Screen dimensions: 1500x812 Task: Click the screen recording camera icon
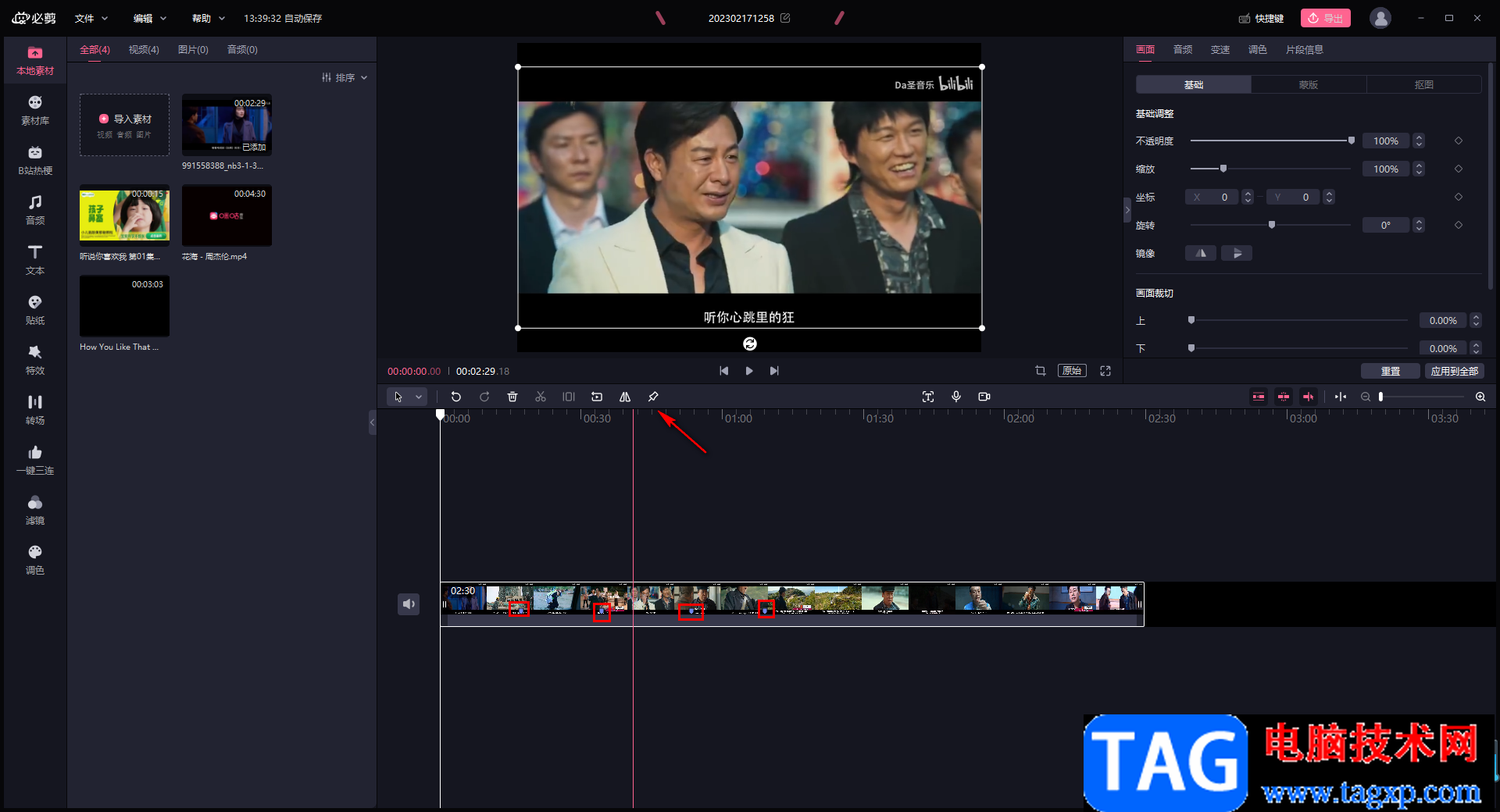click(x=984, y=397)
